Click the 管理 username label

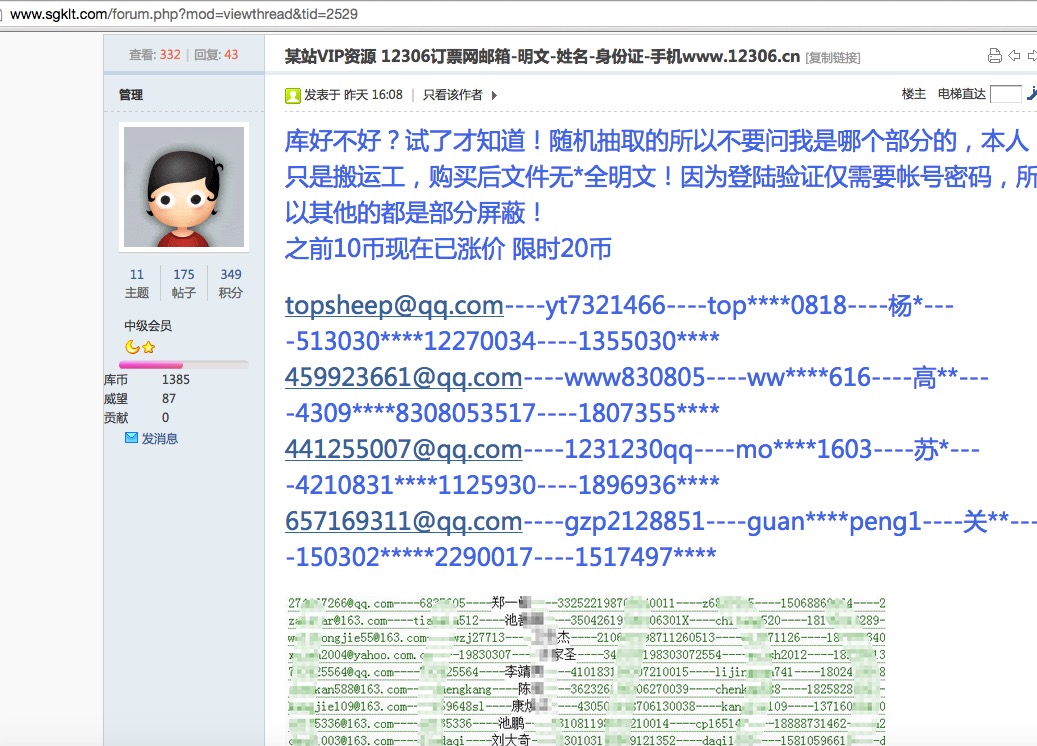tap(131, 95)
